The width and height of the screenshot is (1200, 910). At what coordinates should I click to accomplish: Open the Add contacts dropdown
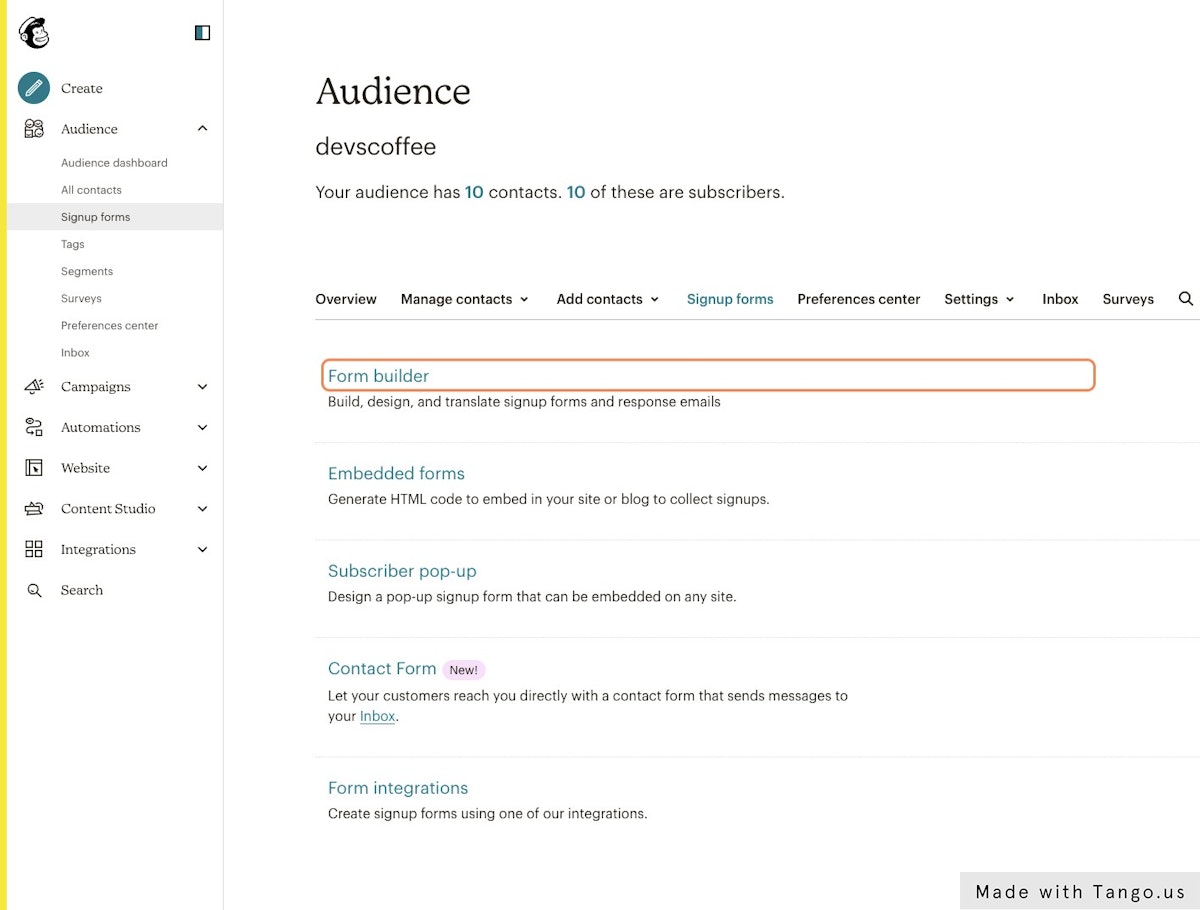[608, 299]
